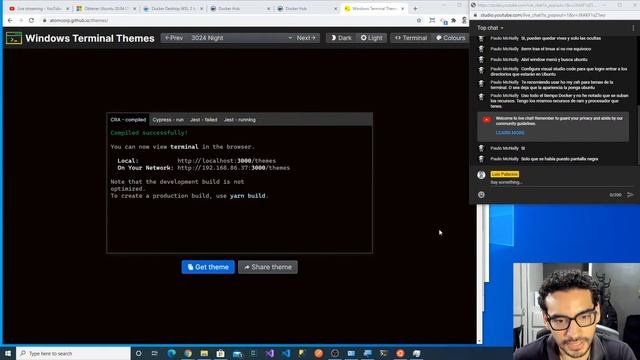Screen dimensions: 640x360
Task: Click the Share theme button
Action: (268, 267)
